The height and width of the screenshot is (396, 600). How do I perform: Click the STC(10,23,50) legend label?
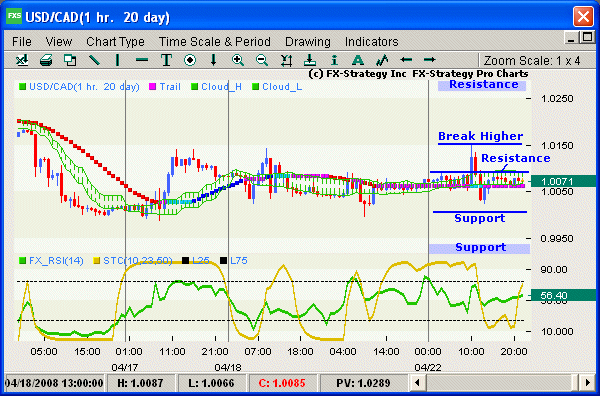[138, 261]
